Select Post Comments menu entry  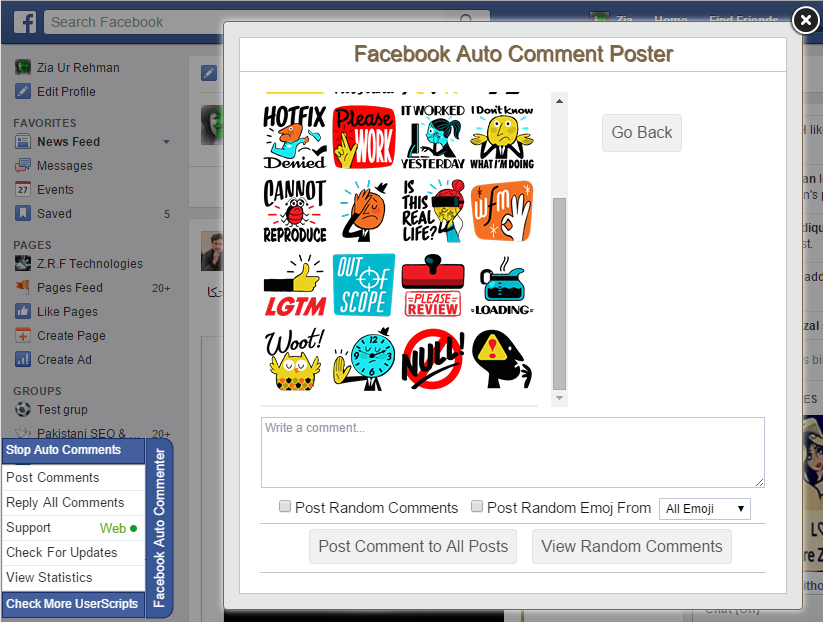tap(73, 478)
